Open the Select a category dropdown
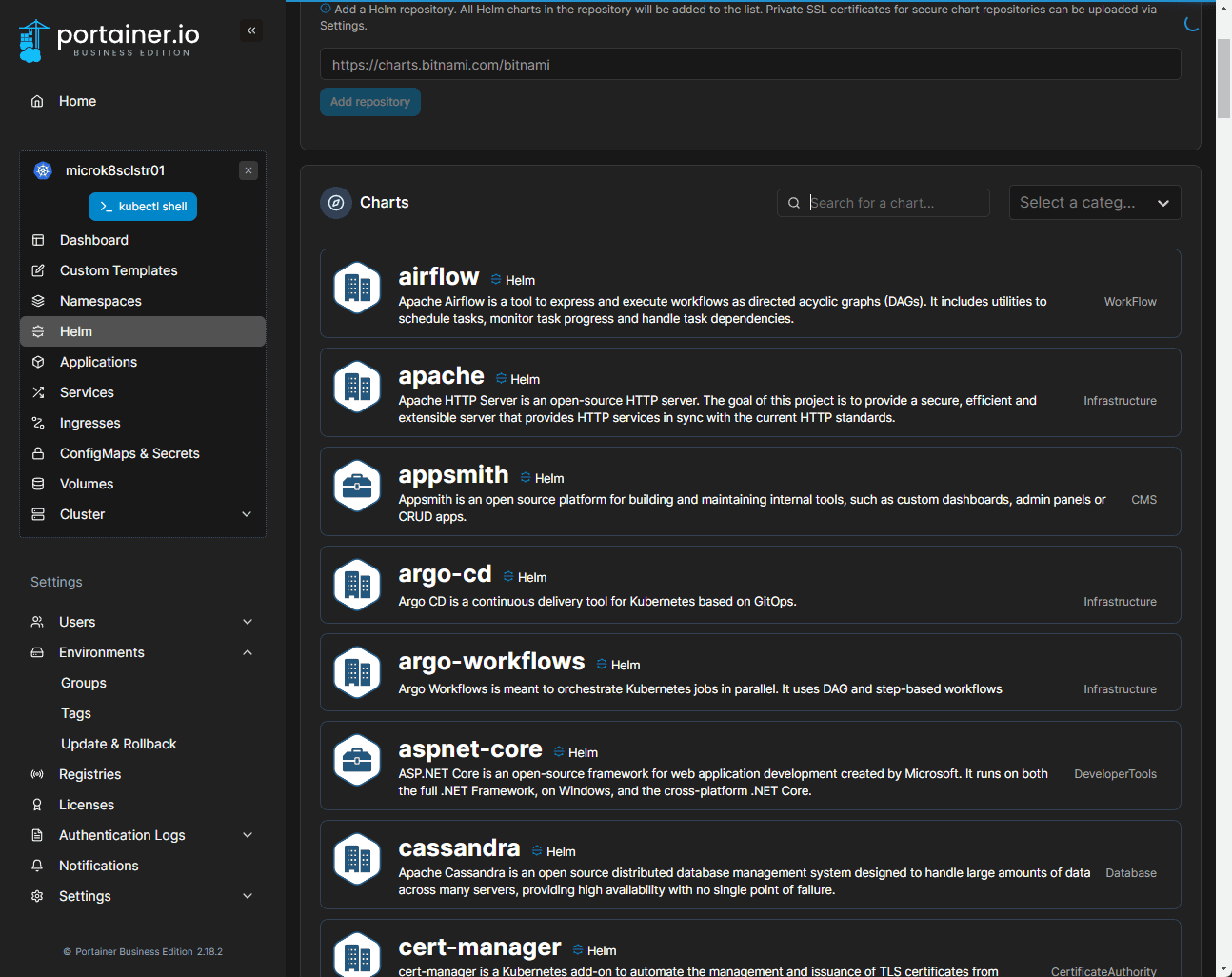The height and width of the screenshot is (977, 1232). point(1094,203)
